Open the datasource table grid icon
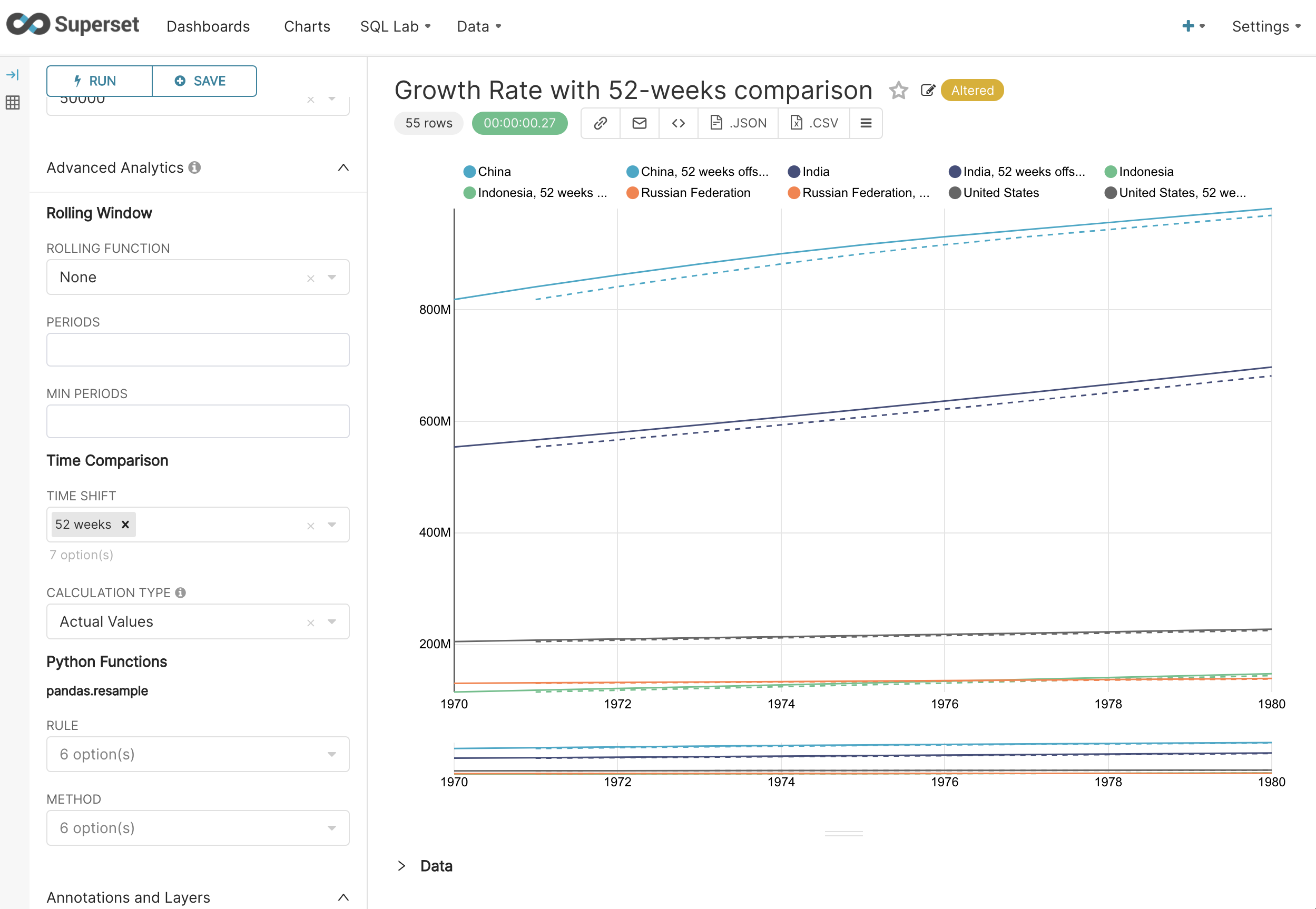This screenshot has width=1316, height=909. click(x=13, y=103)
